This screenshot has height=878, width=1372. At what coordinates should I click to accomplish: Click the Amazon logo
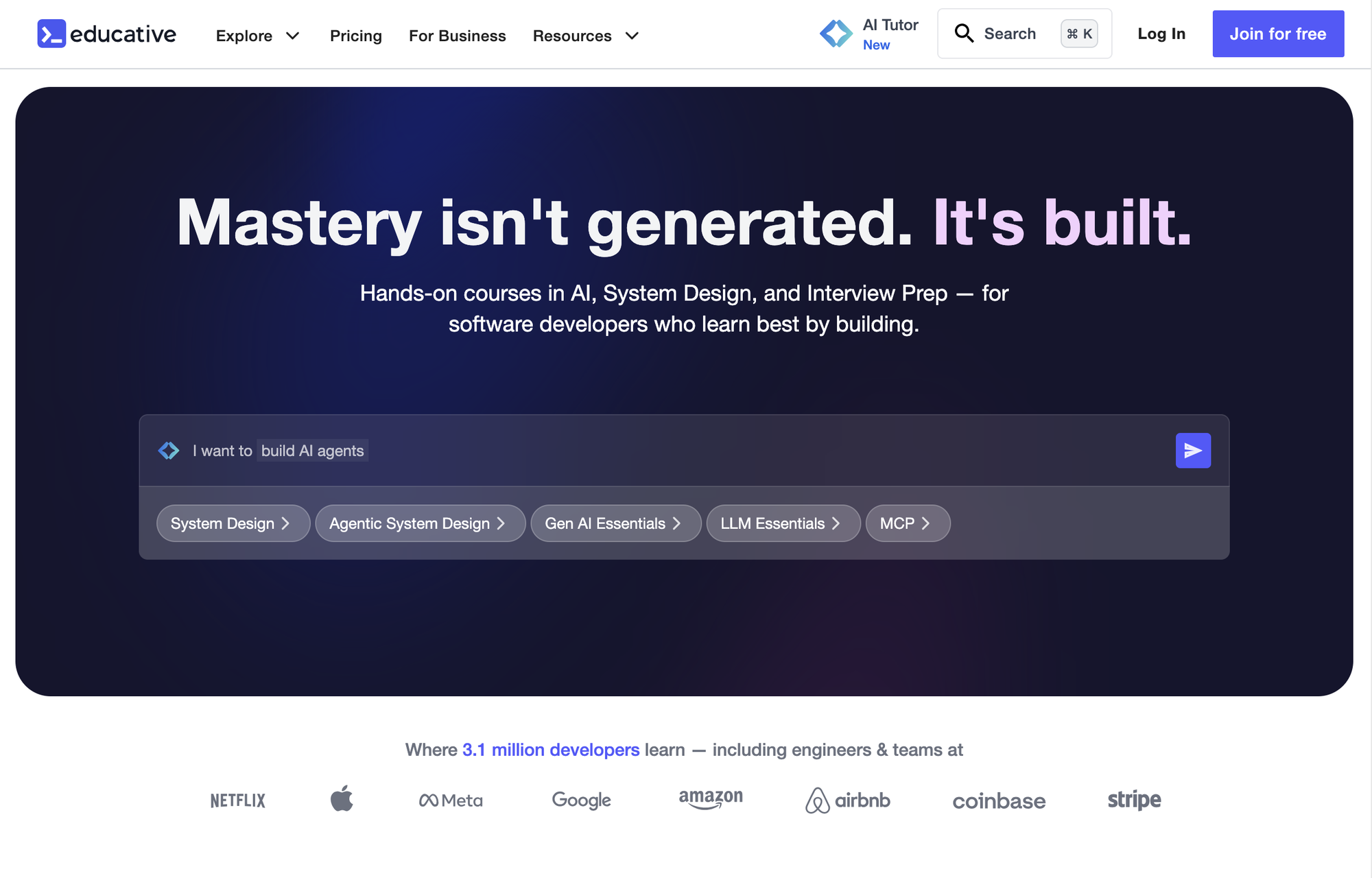point(711,799)
